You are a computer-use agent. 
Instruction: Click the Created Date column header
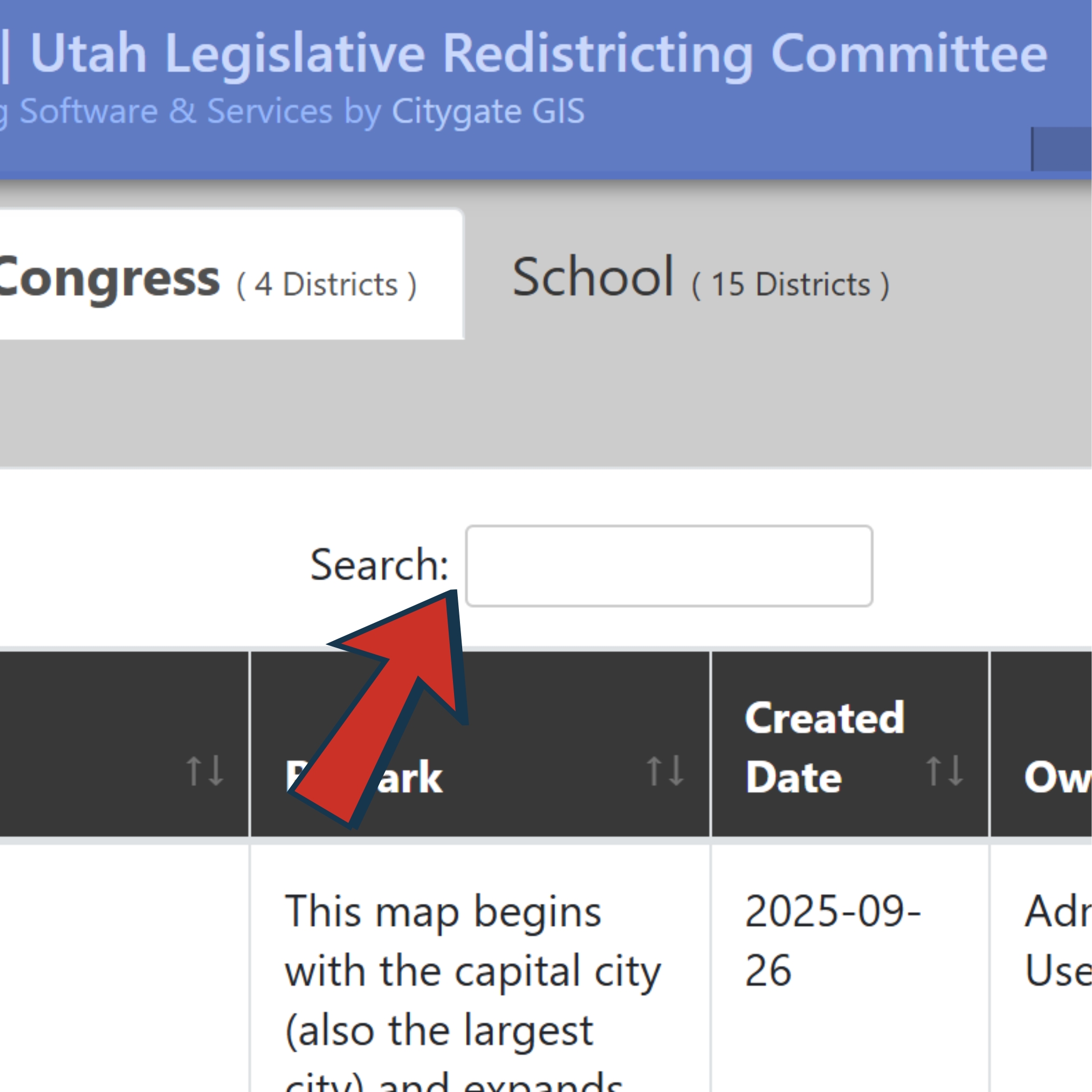(824, 747)
